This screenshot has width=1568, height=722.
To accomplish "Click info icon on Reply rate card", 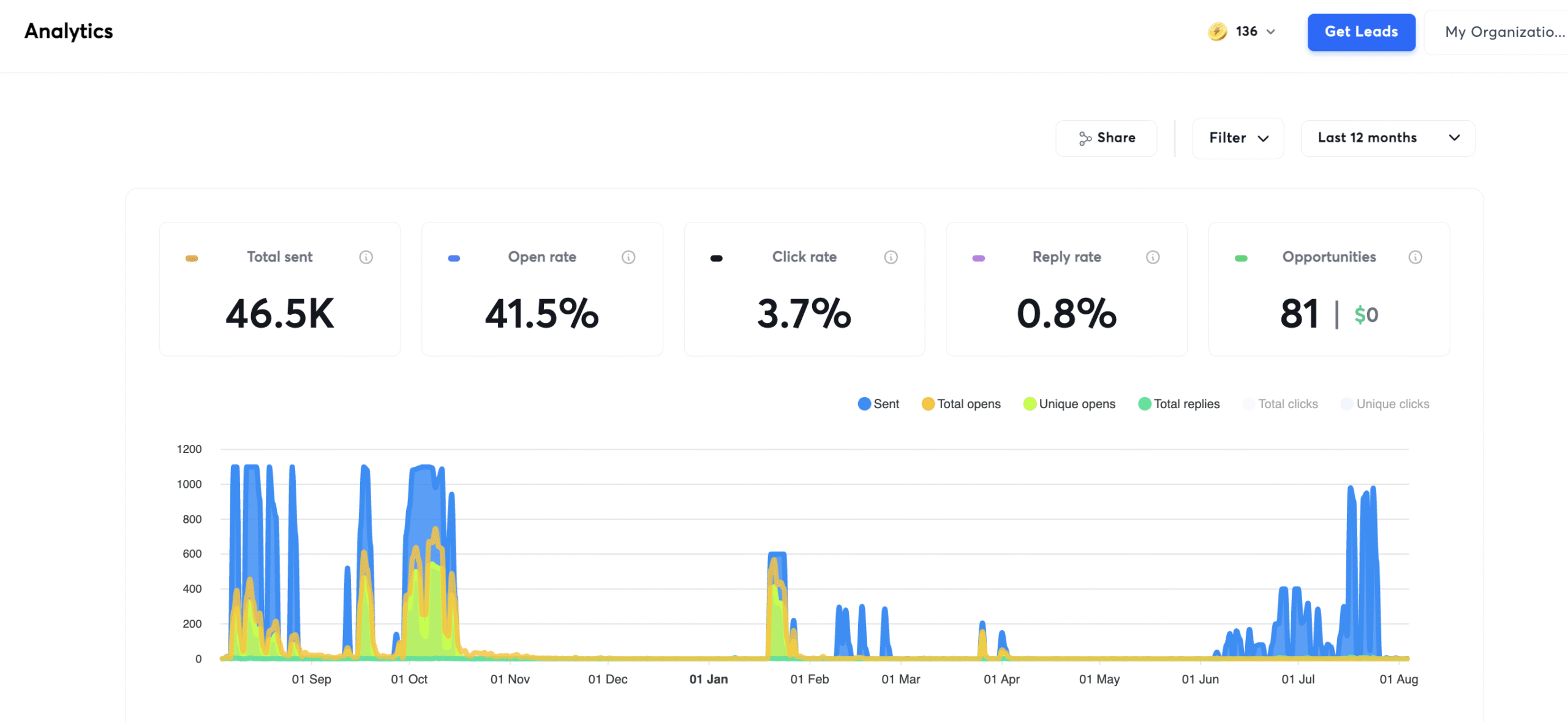I will [1153, 257].
